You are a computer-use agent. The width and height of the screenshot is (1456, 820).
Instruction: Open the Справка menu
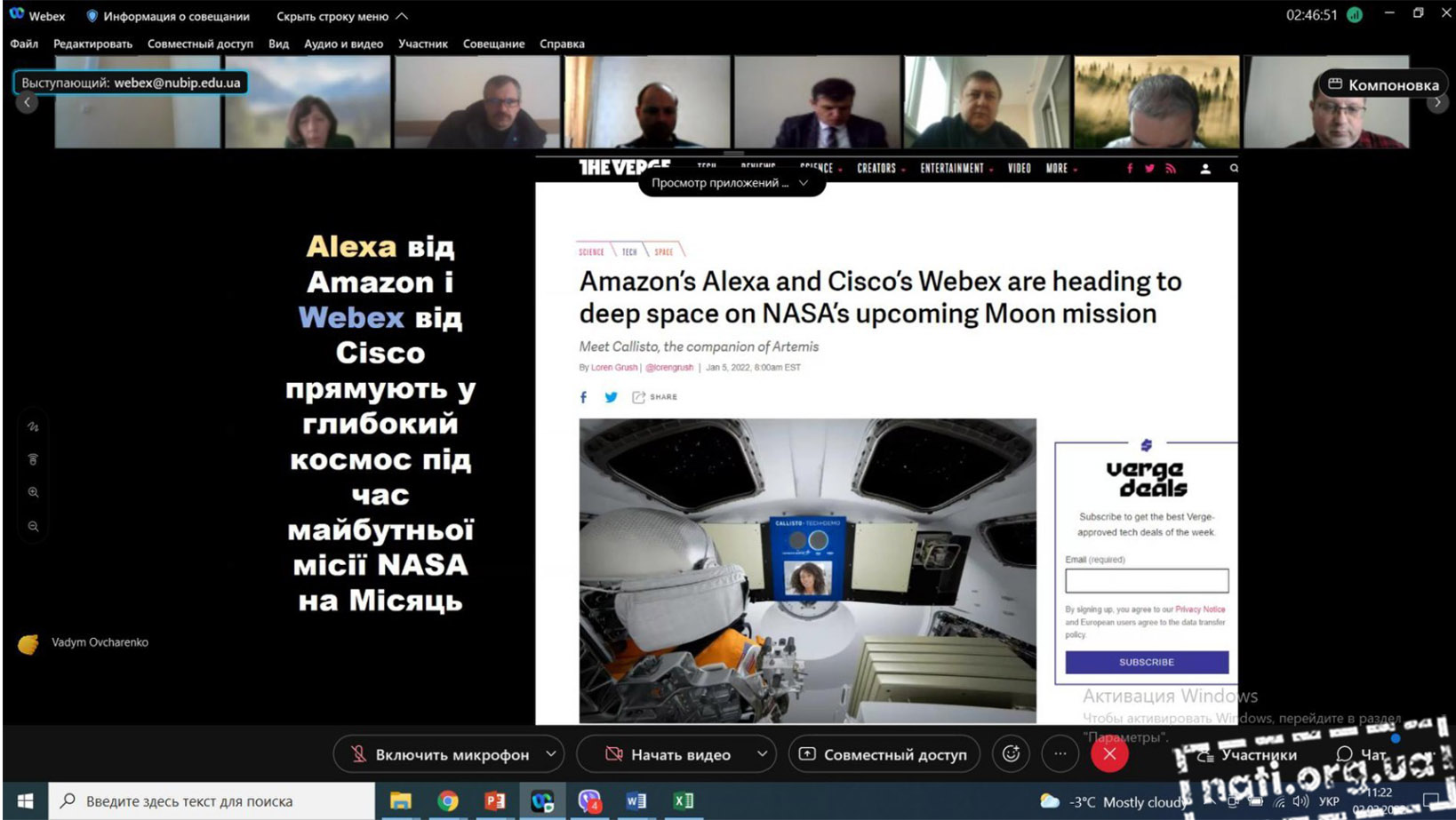562,44
